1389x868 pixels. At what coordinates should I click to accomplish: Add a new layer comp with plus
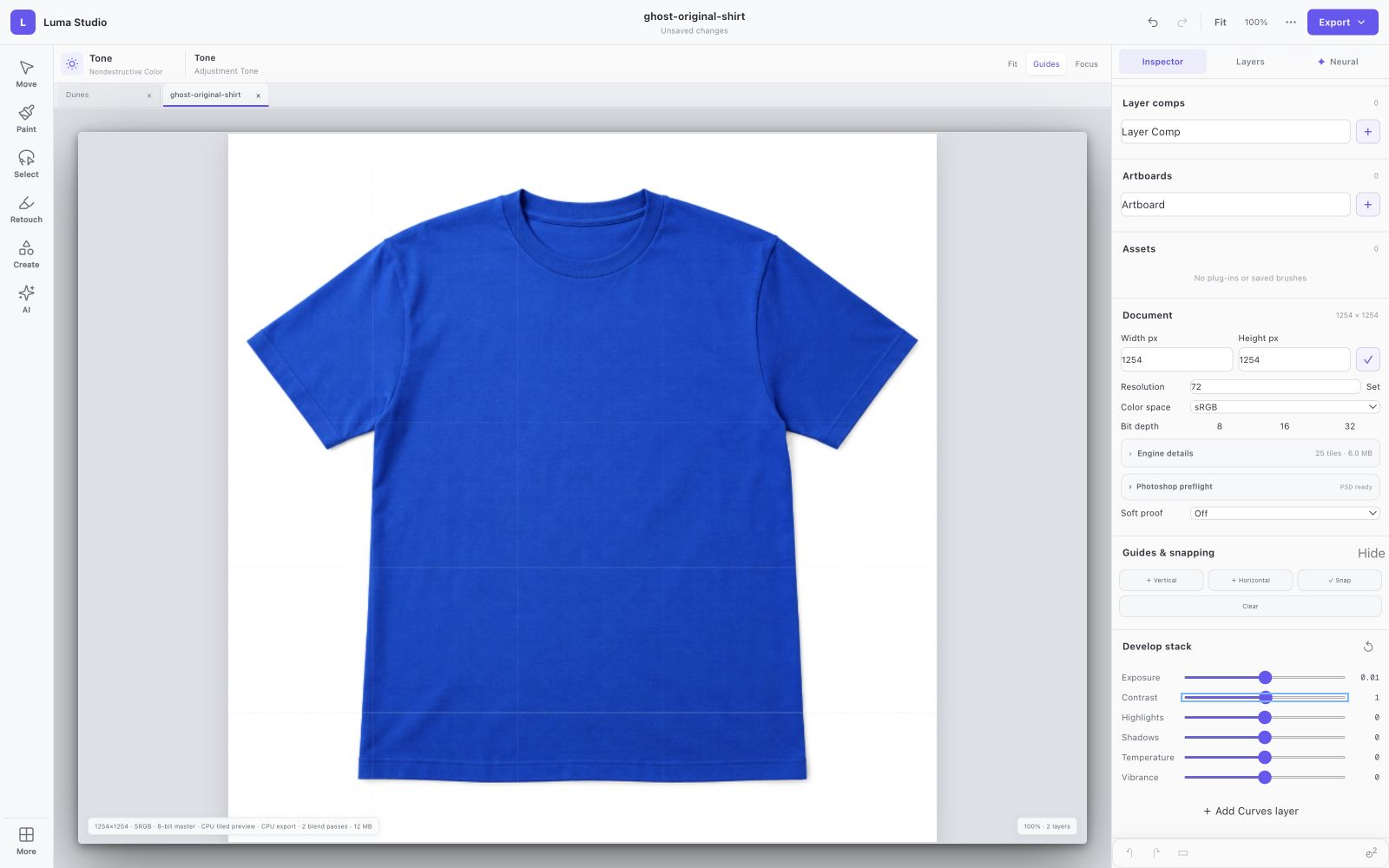pyautogui.click(x=1368, y=132)
